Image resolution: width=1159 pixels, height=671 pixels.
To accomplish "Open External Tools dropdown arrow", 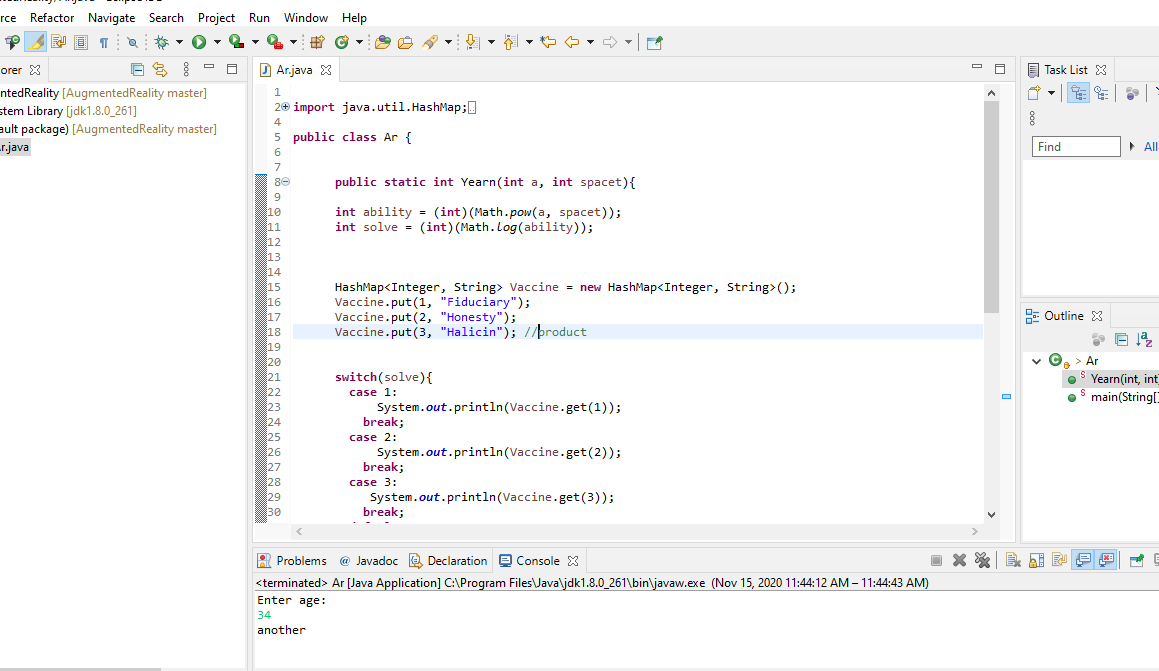I will click(x=293, y=42).
